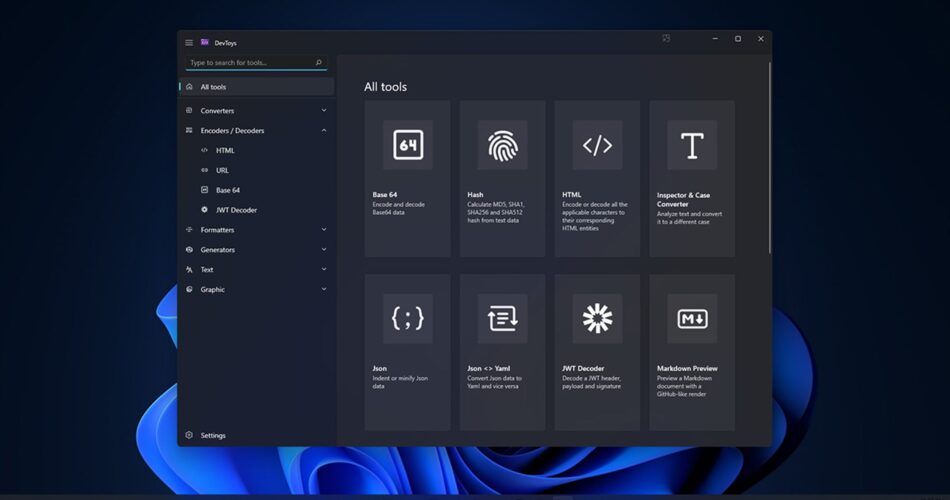This screenshot has height=500, width=950.
Task: Expand the Text category chevron
Action: pos(324,269)
